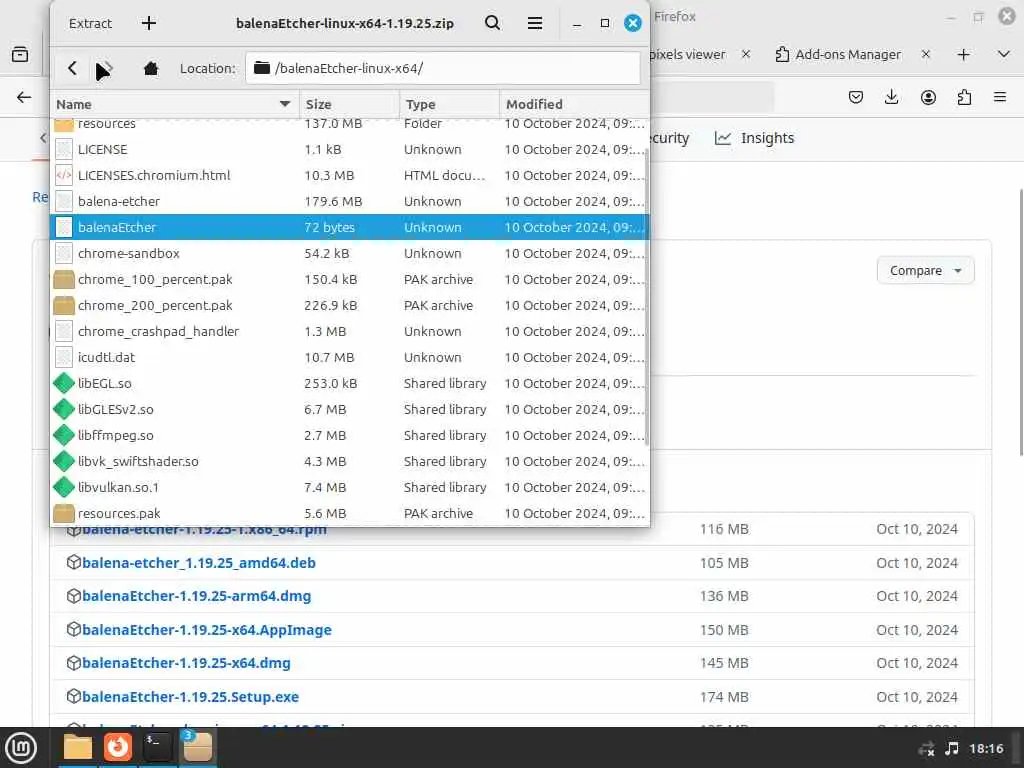This screenshot has height=768, width=1024.
Task: Open the Terminal from the taskbar
Action: 157,747
